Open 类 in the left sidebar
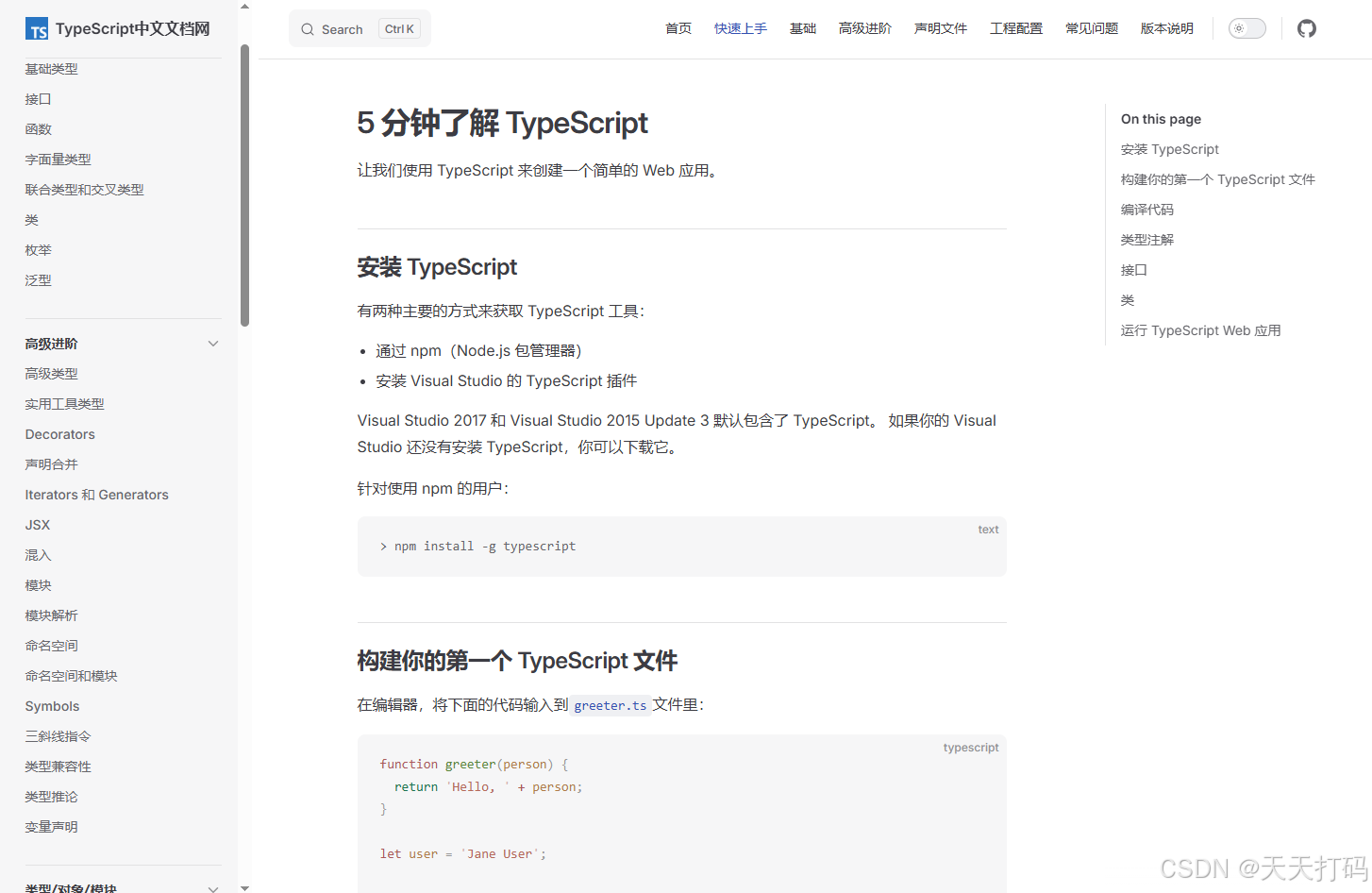This screenshot has height=893, width=1372. (32, 220)
